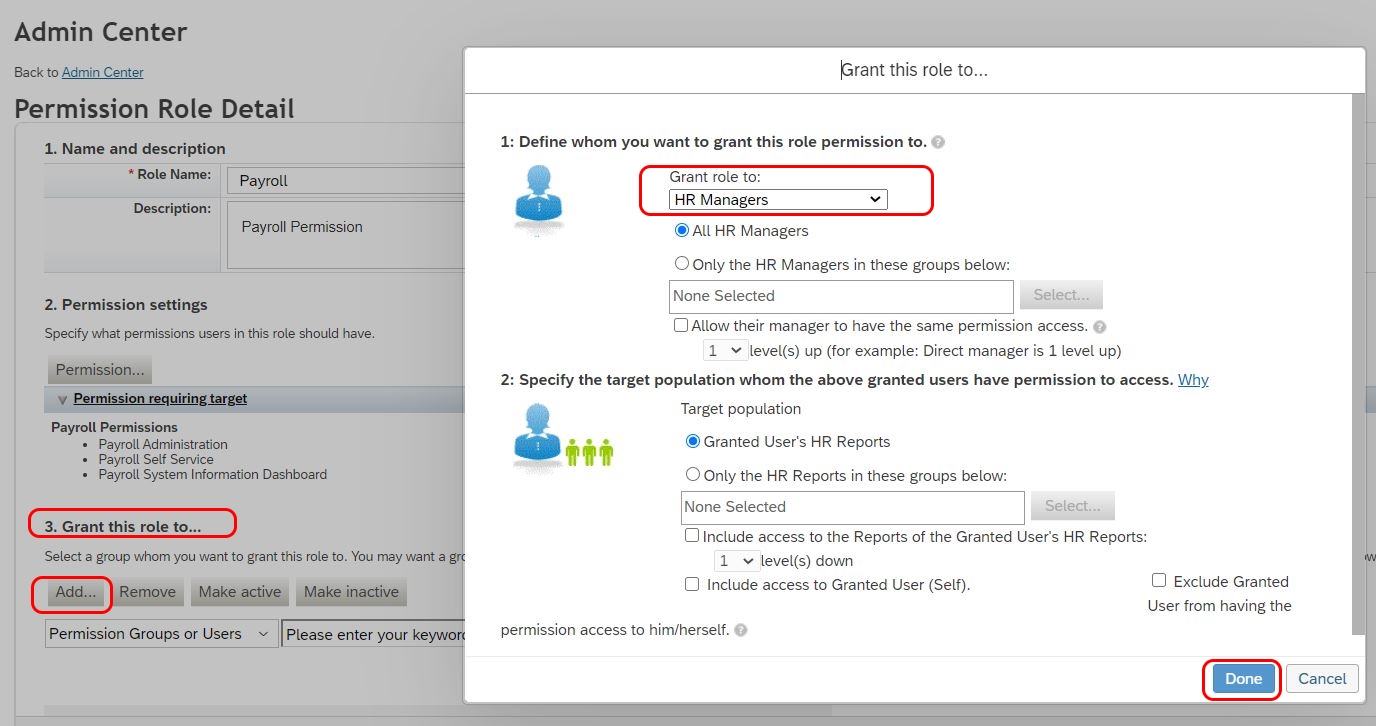
Task: Click Cancel in the grant role dialog
Action: click(1322, 678)
